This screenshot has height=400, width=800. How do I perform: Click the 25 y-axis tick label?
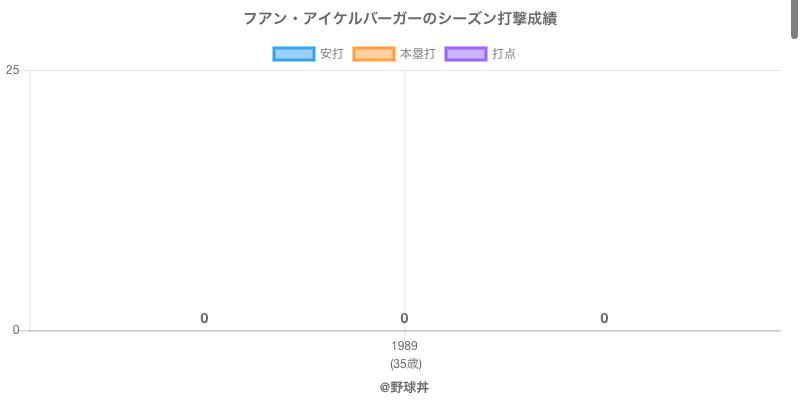point(12,70)
